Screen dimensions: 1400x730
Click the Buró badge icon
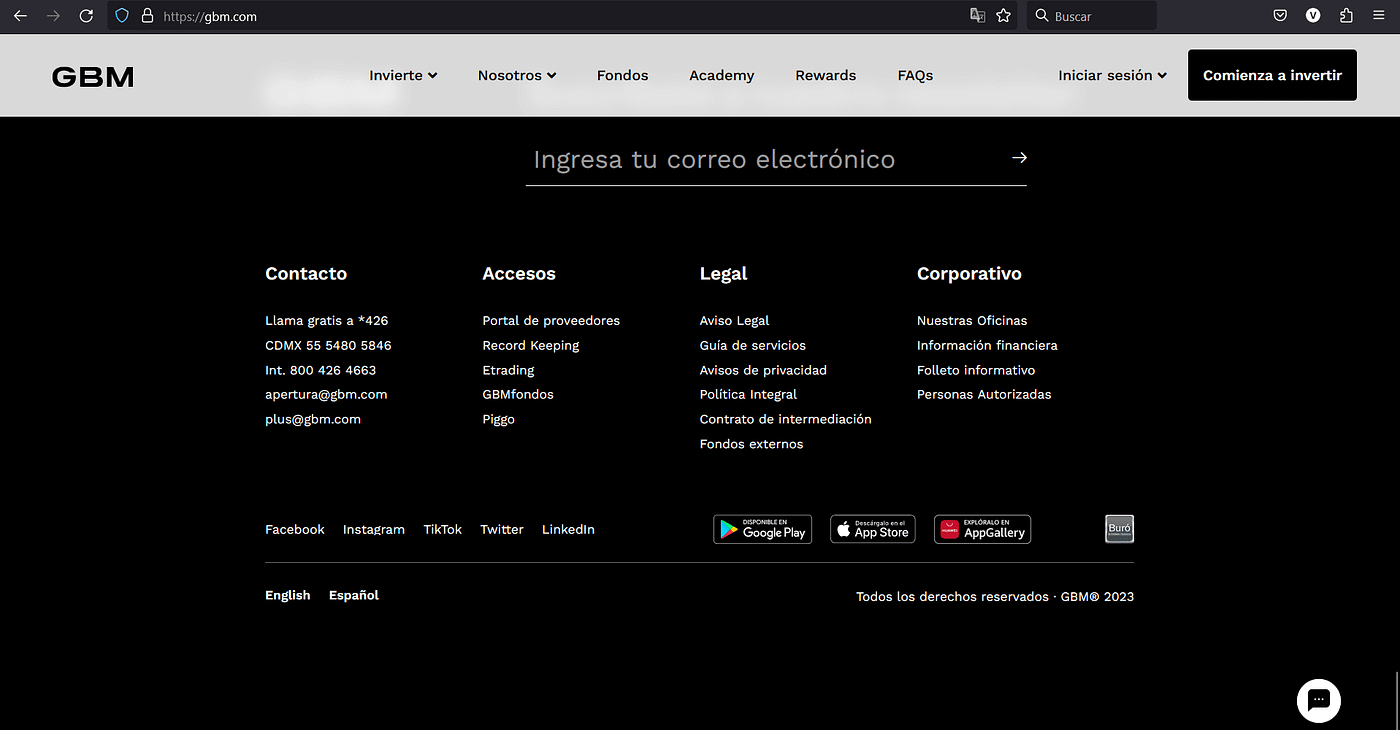(1119, 529)
